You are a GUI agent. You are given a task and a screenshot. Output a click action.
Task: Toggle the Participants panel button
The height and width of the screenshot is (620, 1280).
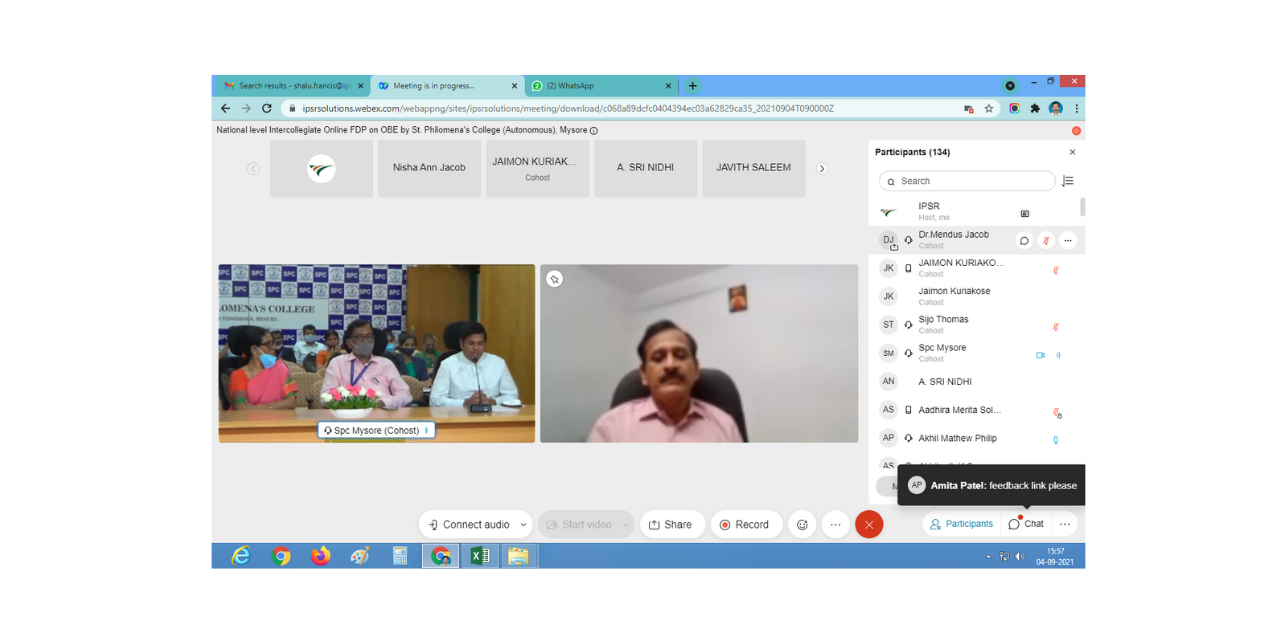point(961,524)
